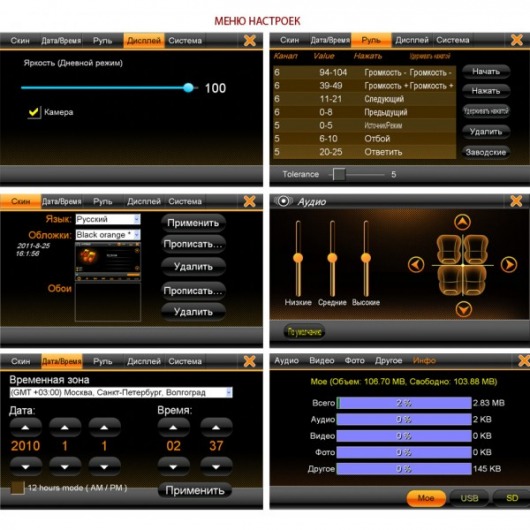Decrease the minutes below 37
Screen dimensions: 530x530
216,467
